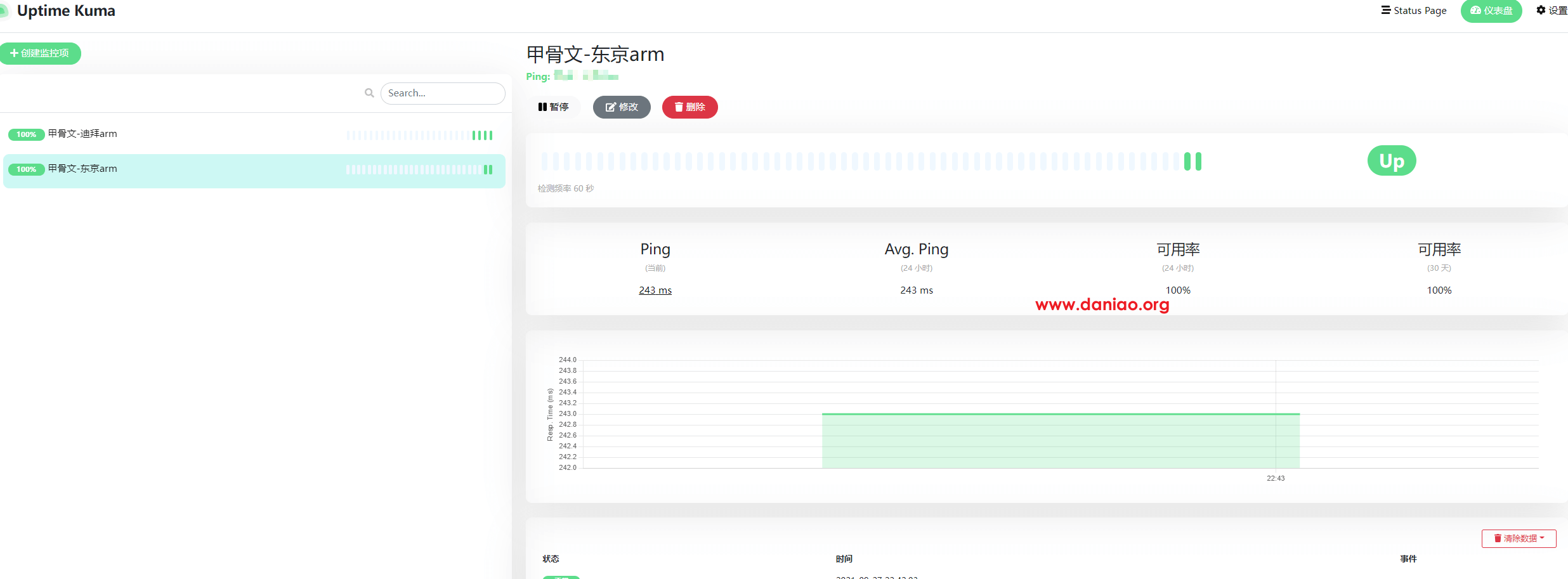Click the hamburger icon beside Status Page

[x=1386, y=10]
